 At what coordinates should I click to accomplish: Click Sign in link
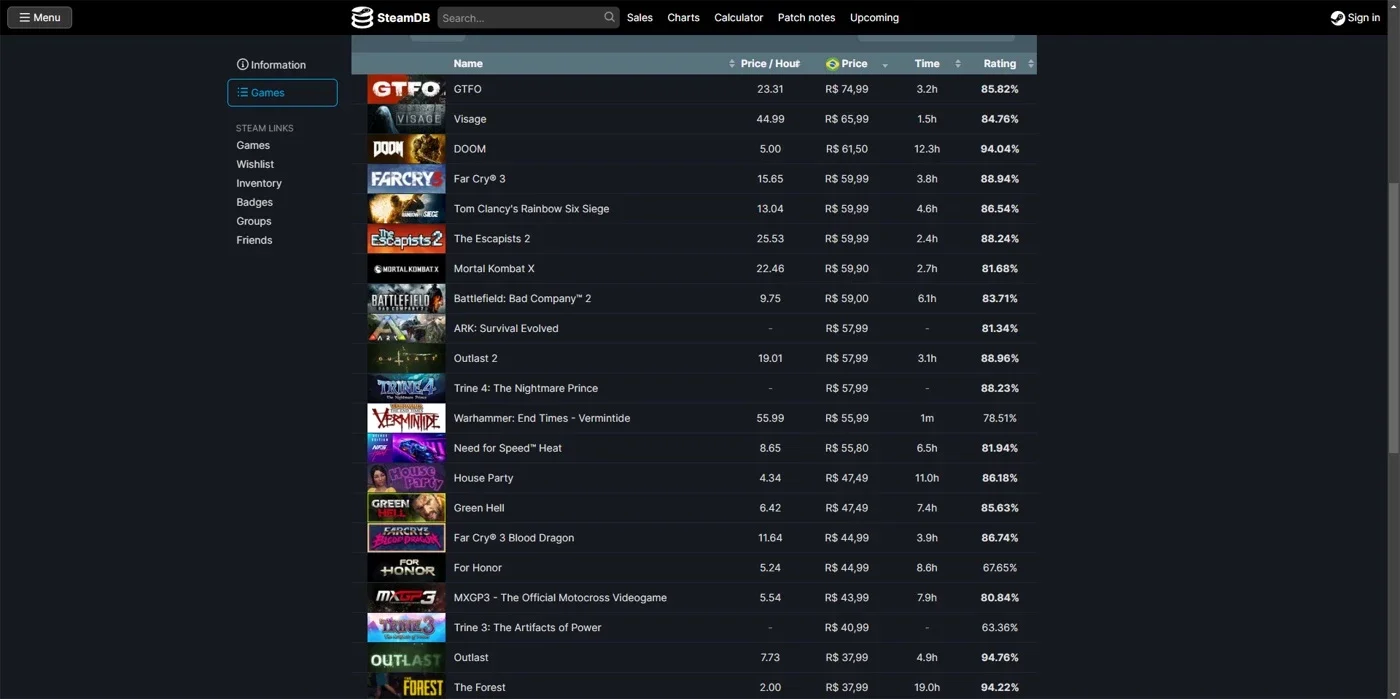(x=1355, y=17)
